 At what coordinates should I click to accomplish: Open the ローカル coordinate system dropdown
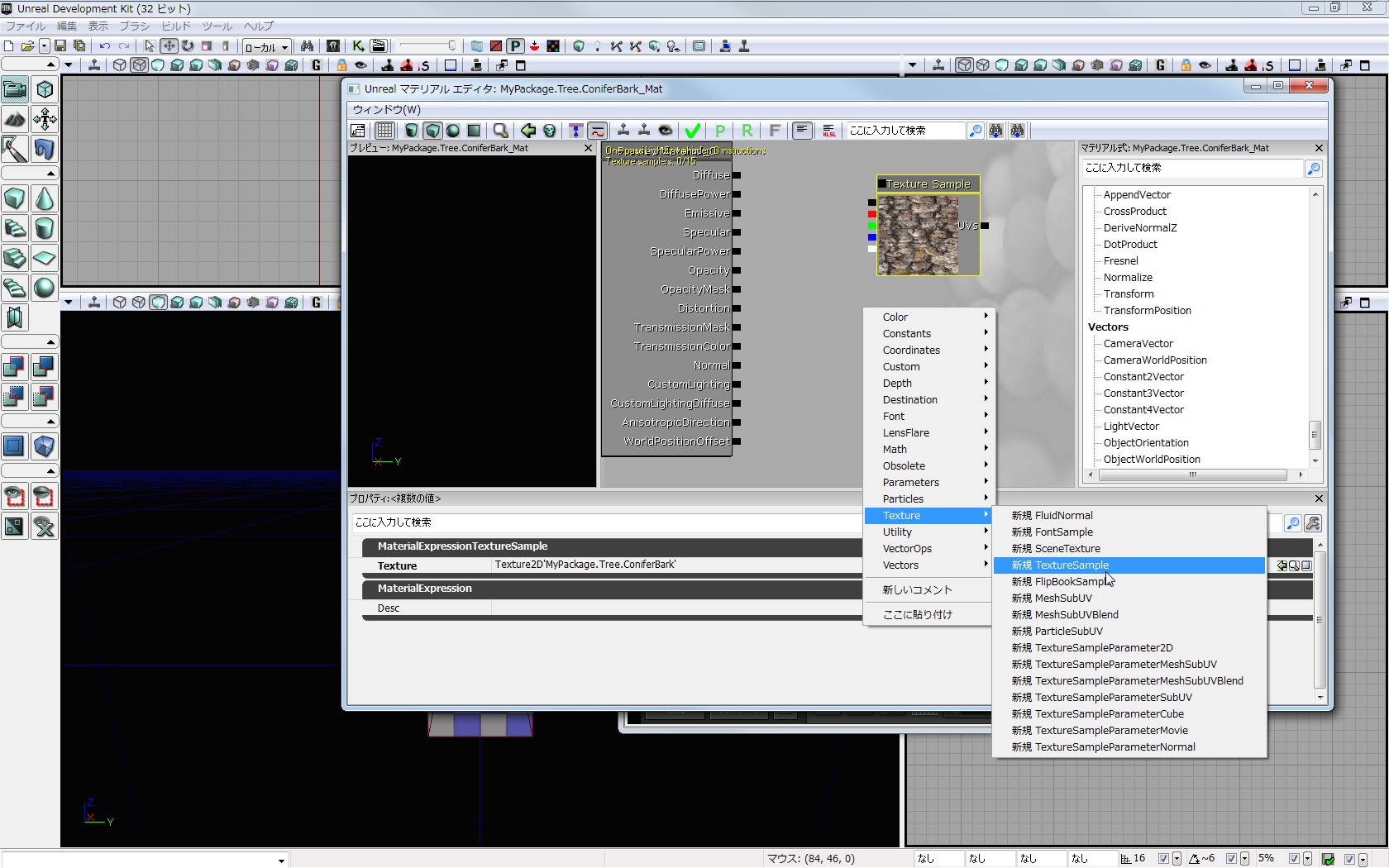click(x=266, y=47)
